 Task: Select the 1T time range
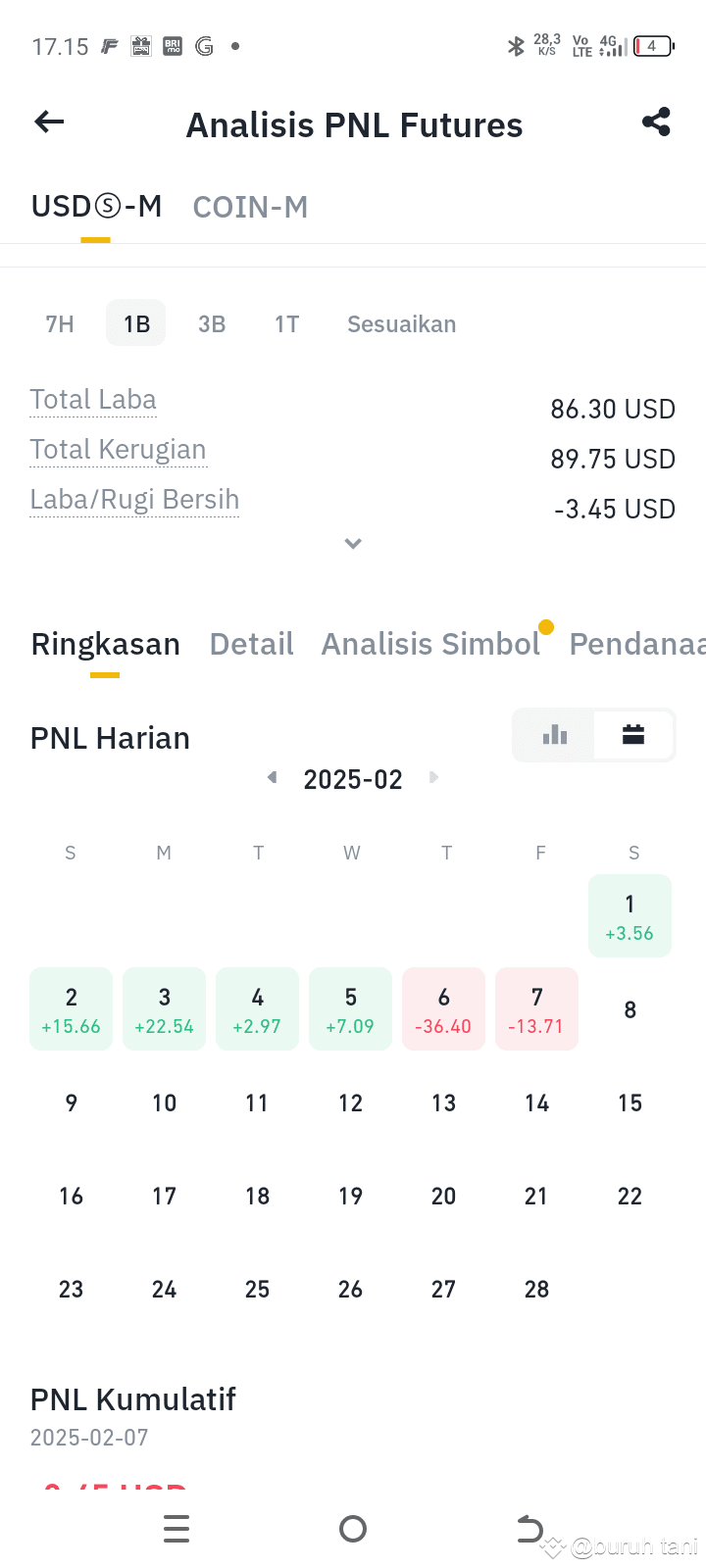287,324
